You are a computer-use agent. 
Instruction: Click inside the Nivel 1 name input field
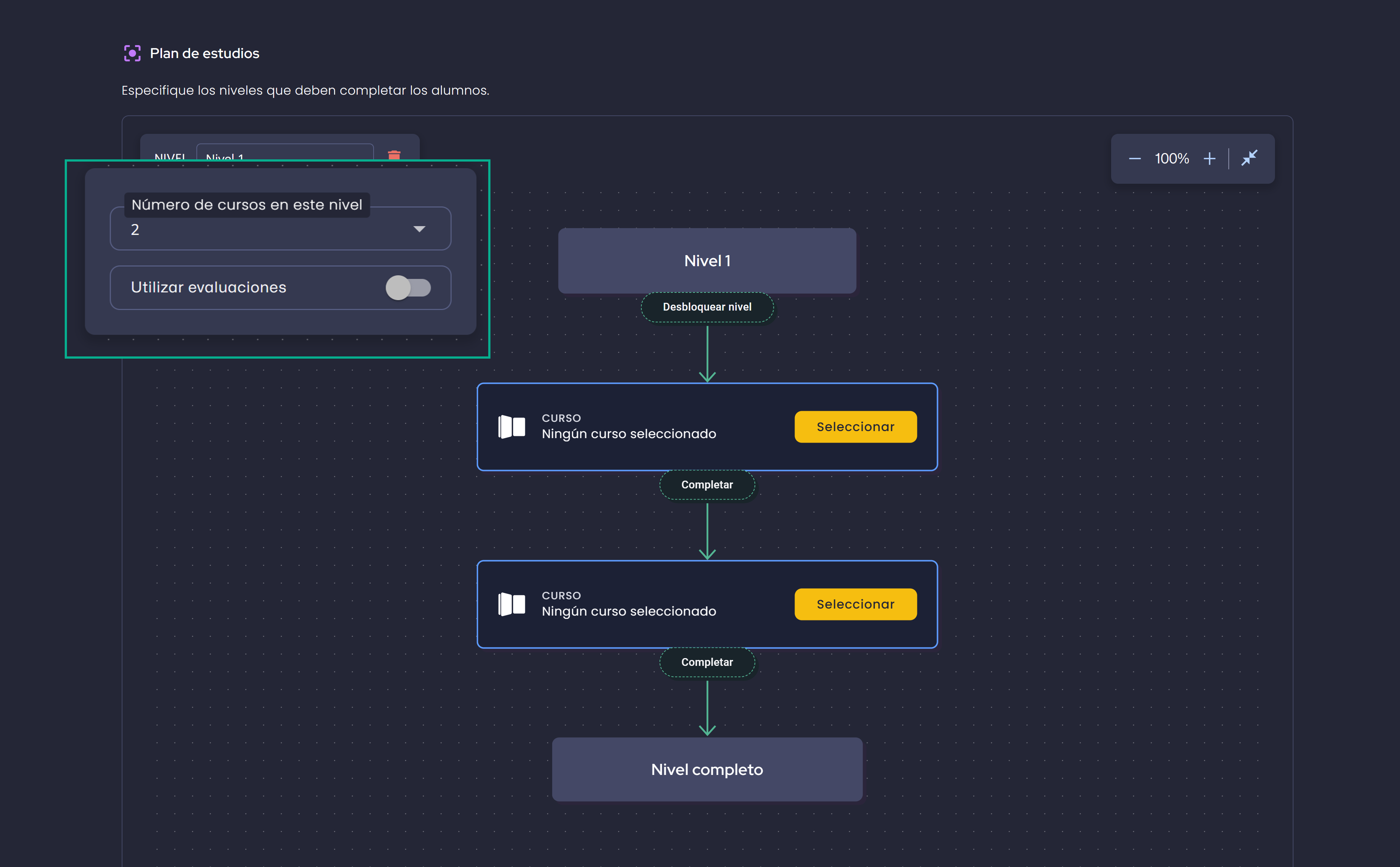pos(285,156)
